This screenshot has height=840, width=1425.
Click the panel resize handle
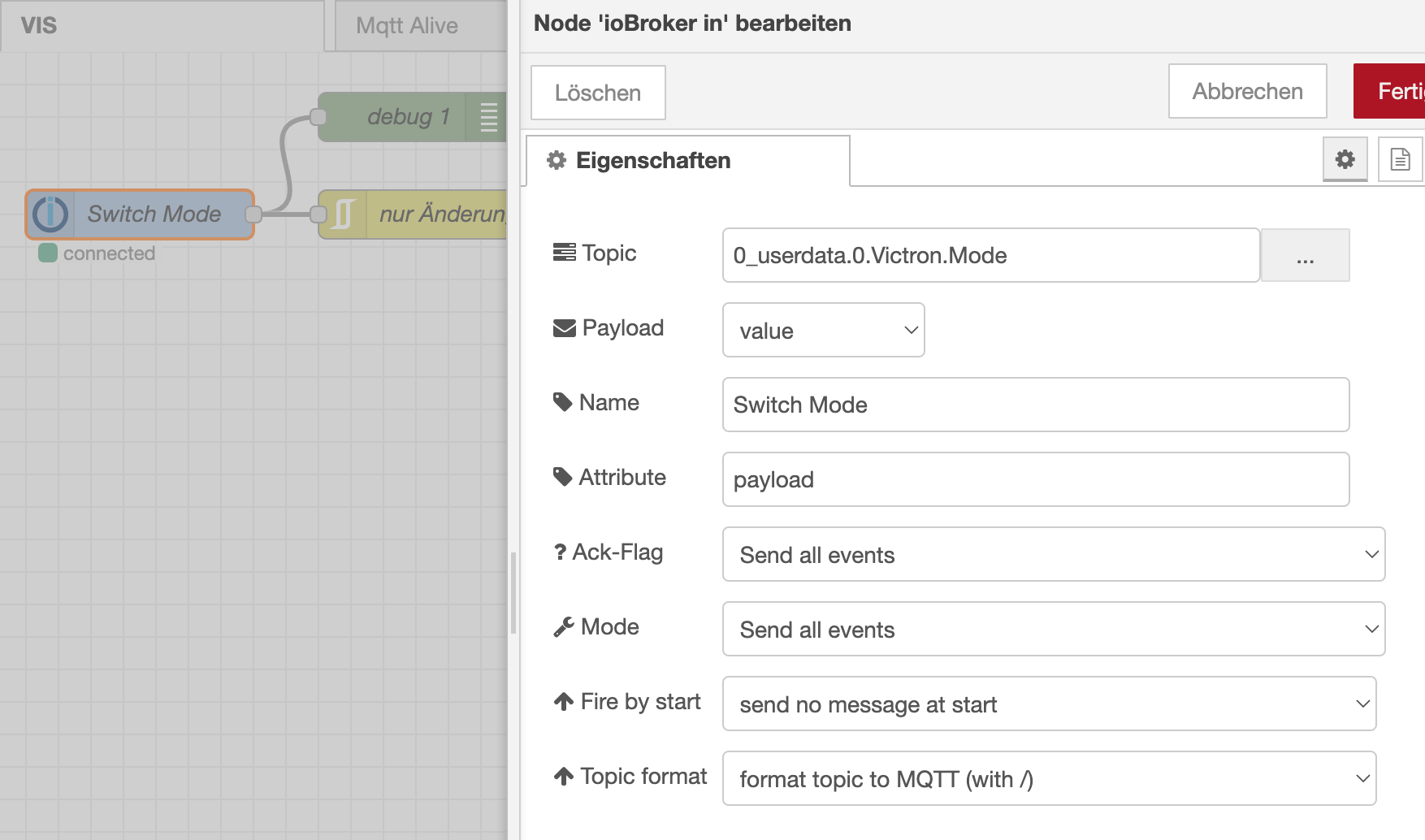(513, 593)
